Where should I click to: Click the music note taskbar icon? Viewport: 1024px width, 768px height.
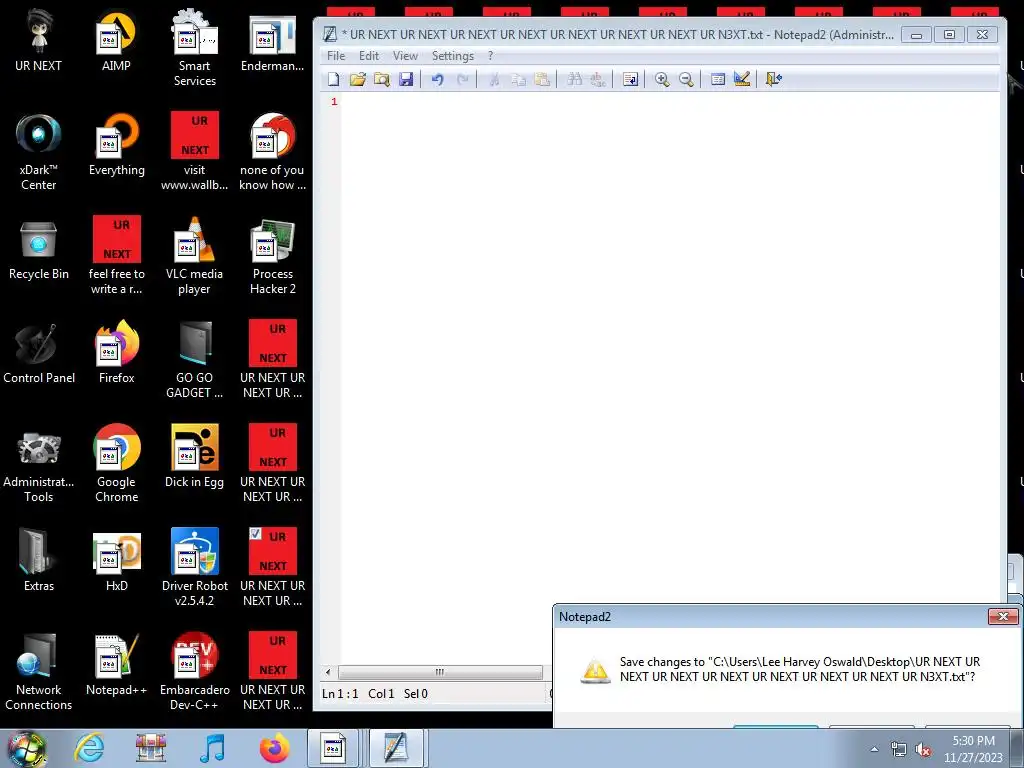(x=212, y=748)
